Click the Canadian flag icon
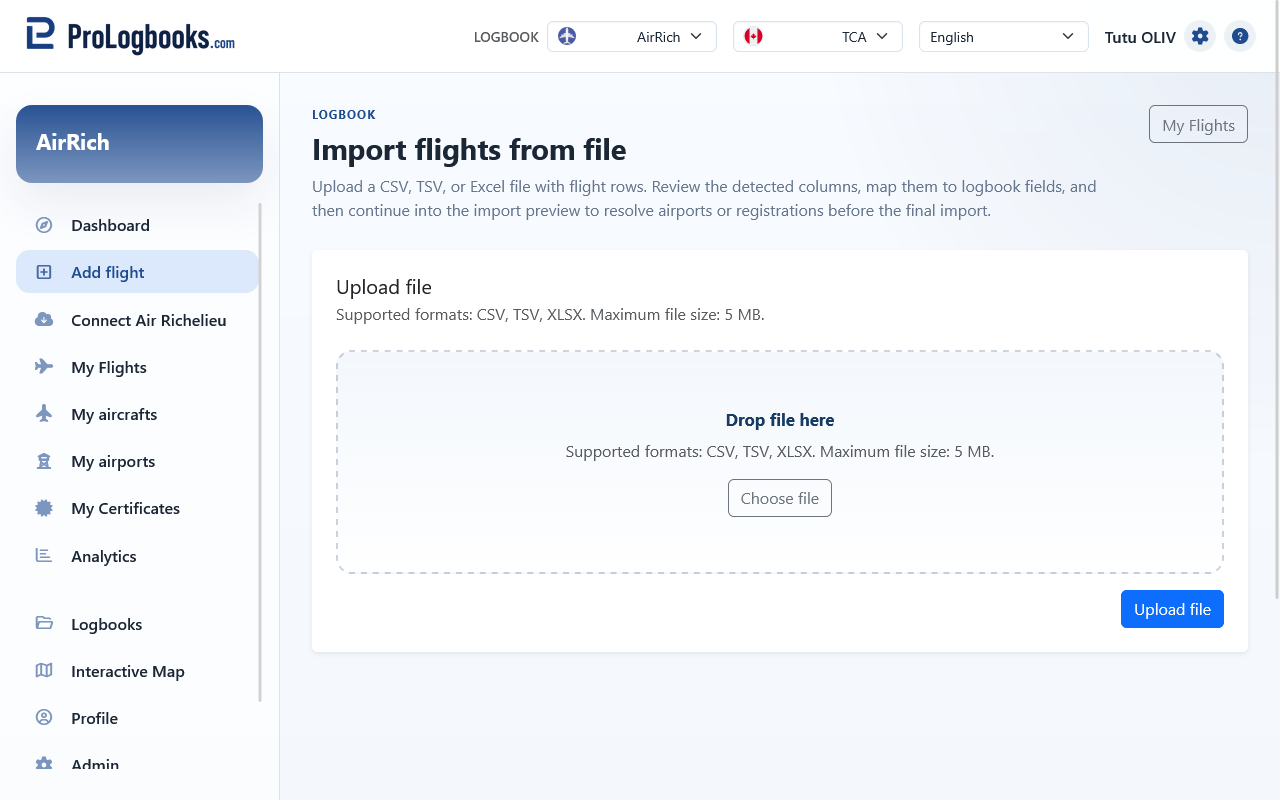 pyautogui.click(x=753, y=37)
